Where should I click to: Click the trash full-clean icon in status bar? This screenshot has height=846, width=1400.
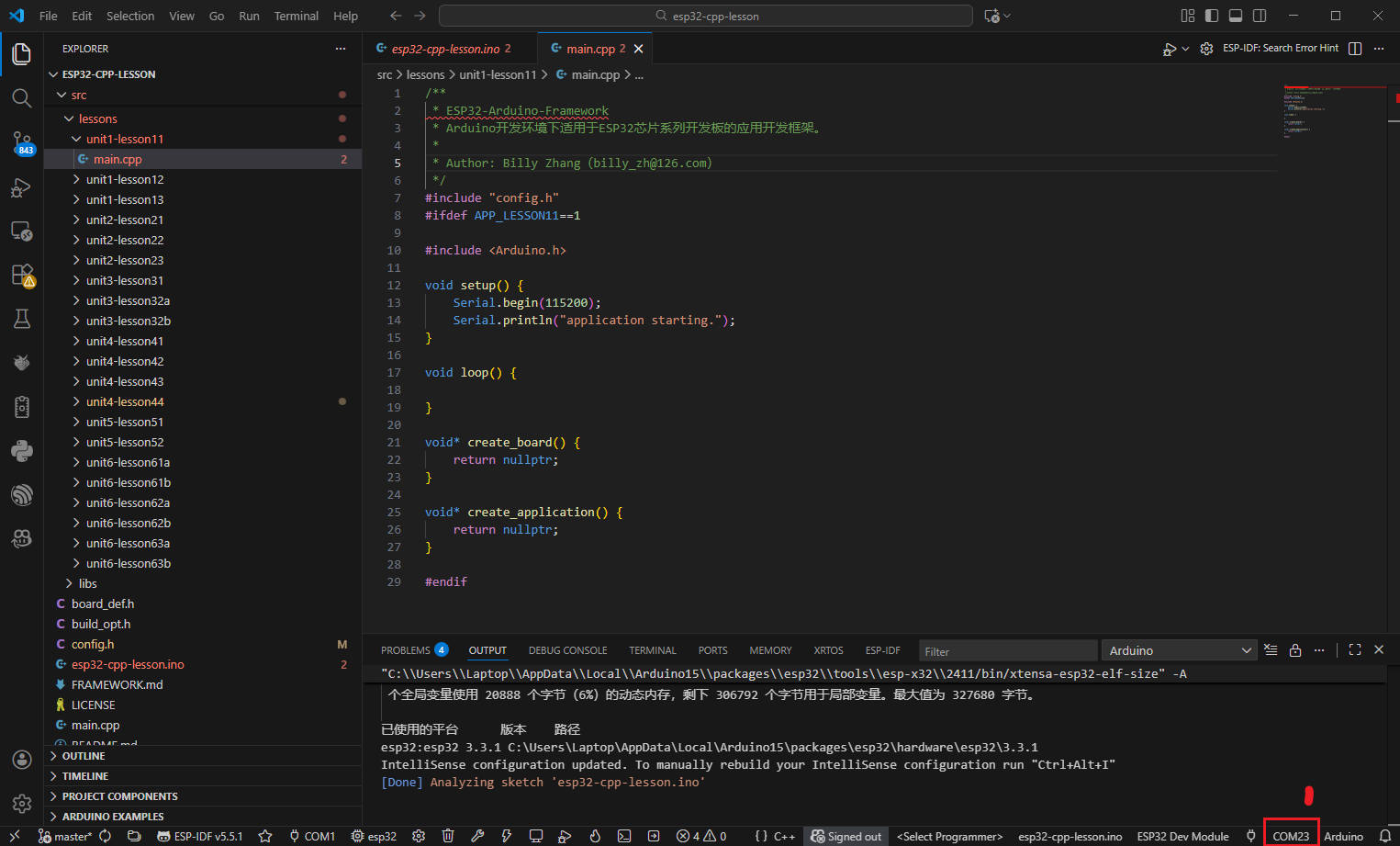(448, 836)
